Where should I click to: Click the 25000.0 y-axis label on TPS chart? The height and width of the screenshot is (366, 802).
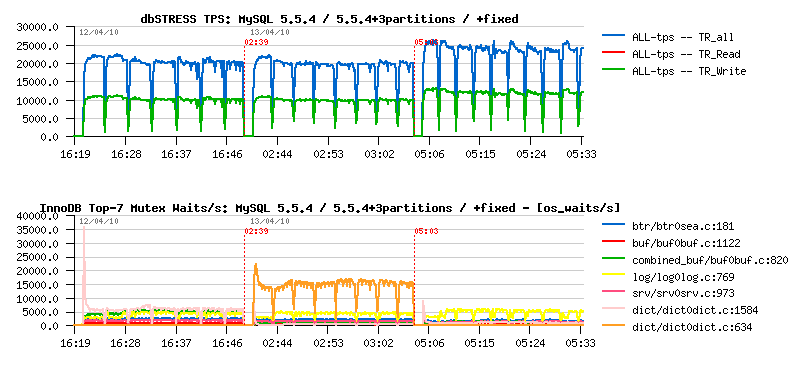[x=37, y=45]
